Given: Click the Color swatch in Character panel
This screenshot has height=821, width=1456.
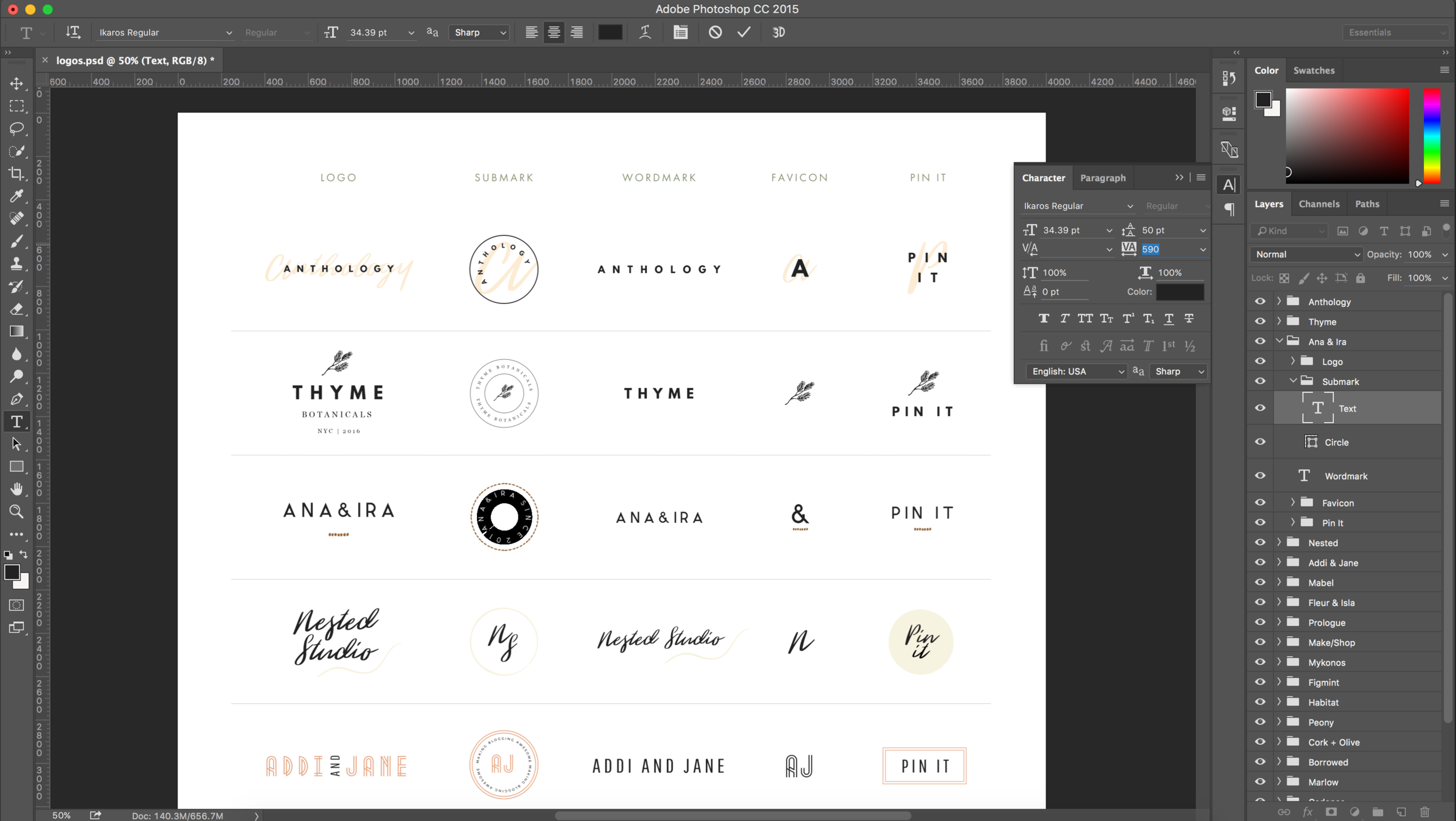Looking at the screenshot, I should pos(1179,292).
